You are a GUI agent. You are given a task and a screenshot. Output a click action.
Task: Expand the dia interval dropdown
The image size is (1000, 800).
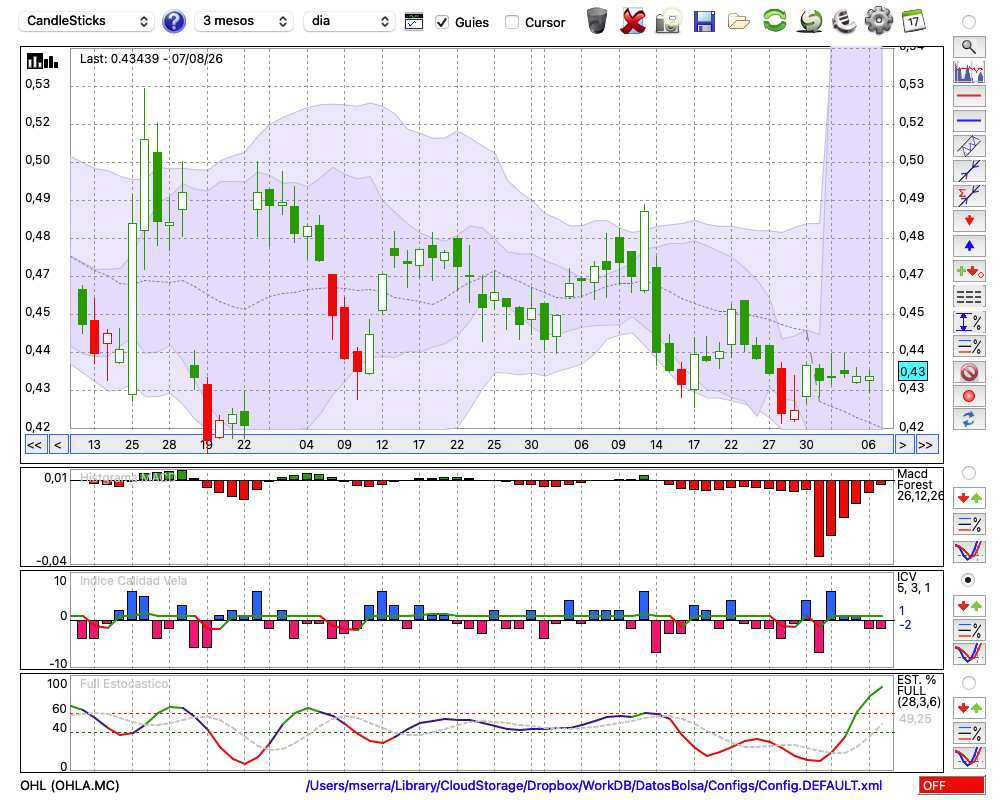(349, 21)
